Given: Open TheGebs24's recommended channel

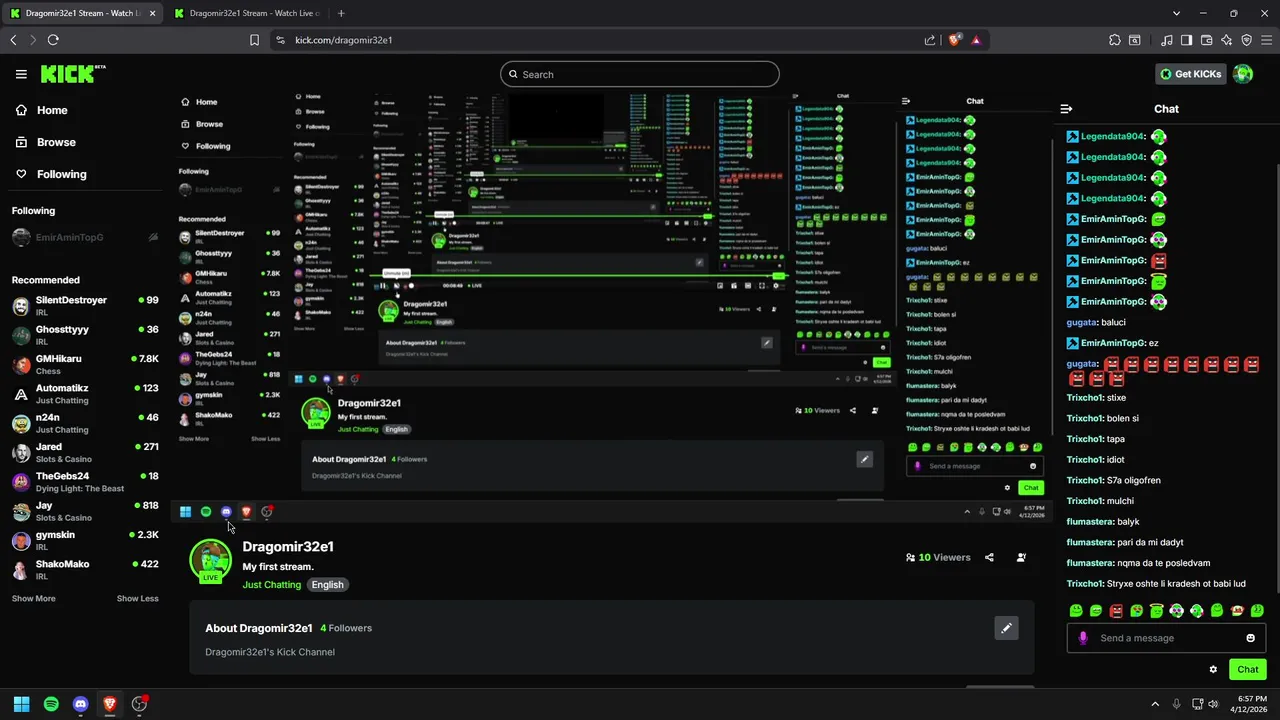Looking at the screenshot, I should (85, 481).
